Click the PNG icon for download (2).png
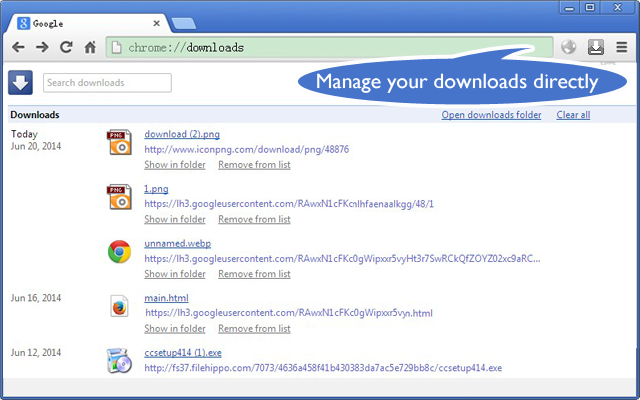Viewport: 640px width, 400px height. coord(119,142)
